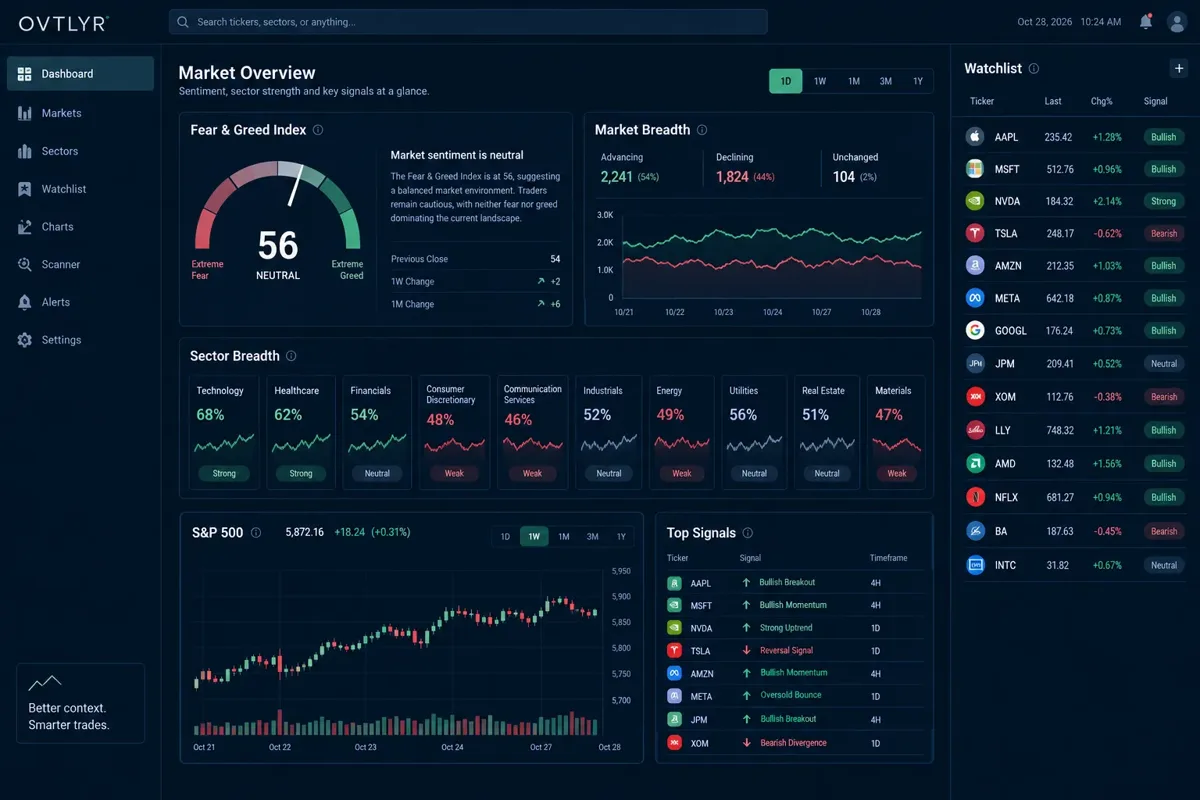Click the Top Signals info icon

point(748,533)
